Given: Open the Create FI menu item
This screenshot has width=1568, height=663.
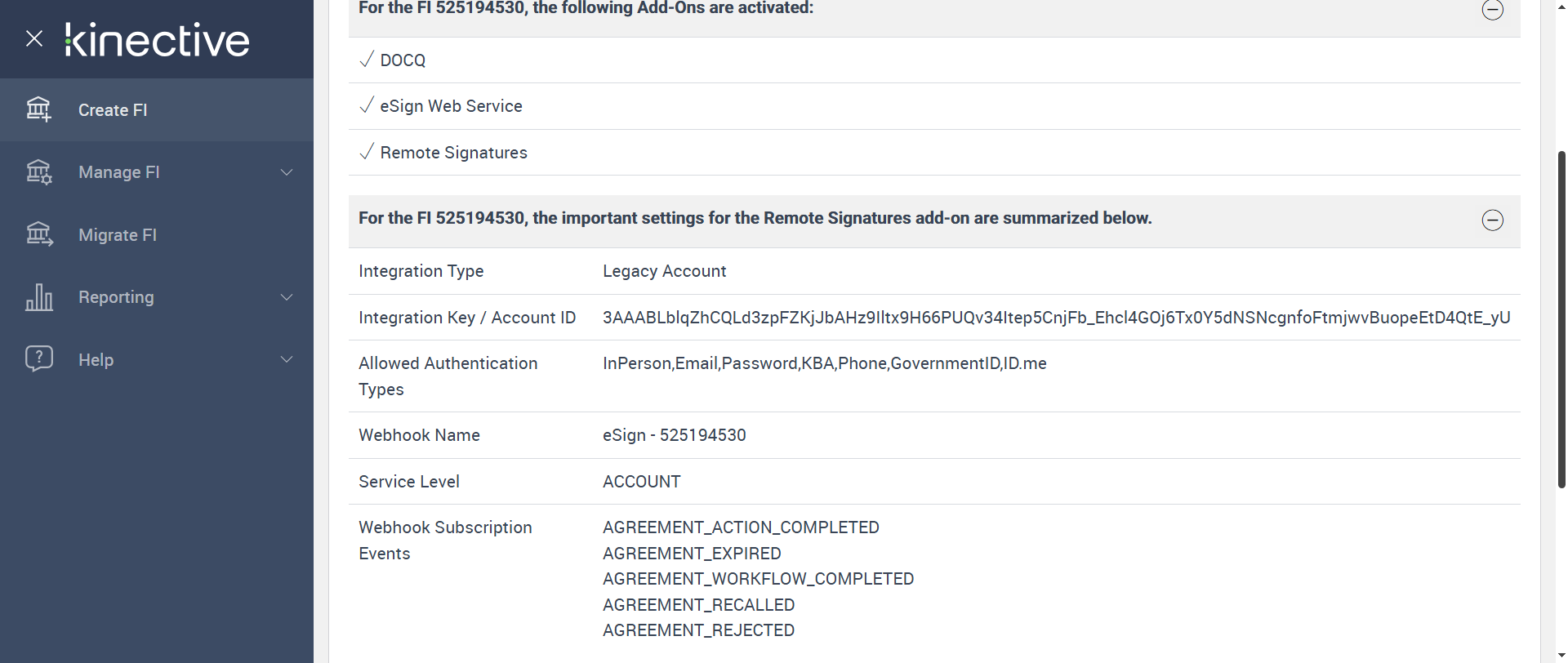Looking at the screenshot, I should [113, 110].
